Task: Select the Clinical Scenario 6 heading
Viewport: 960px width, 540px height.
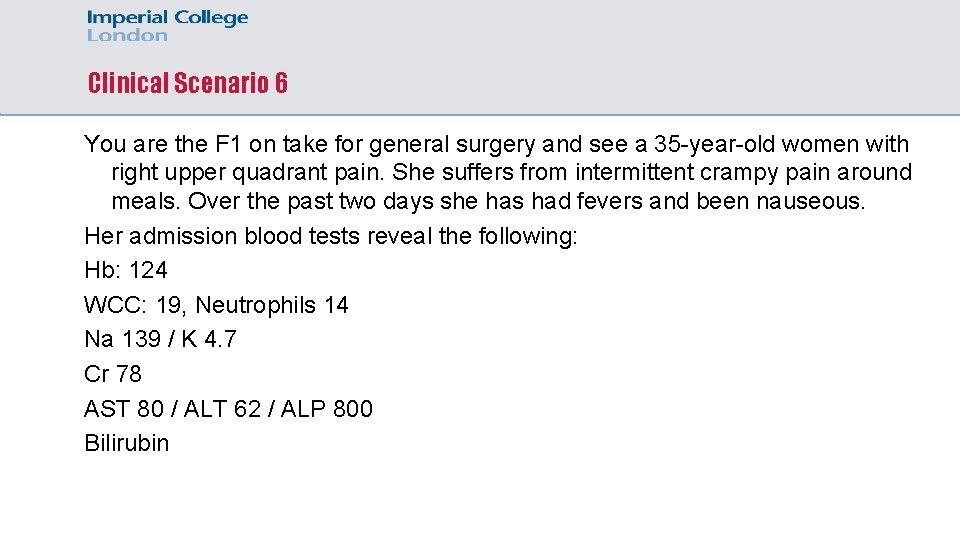Action: pos(187,83)
